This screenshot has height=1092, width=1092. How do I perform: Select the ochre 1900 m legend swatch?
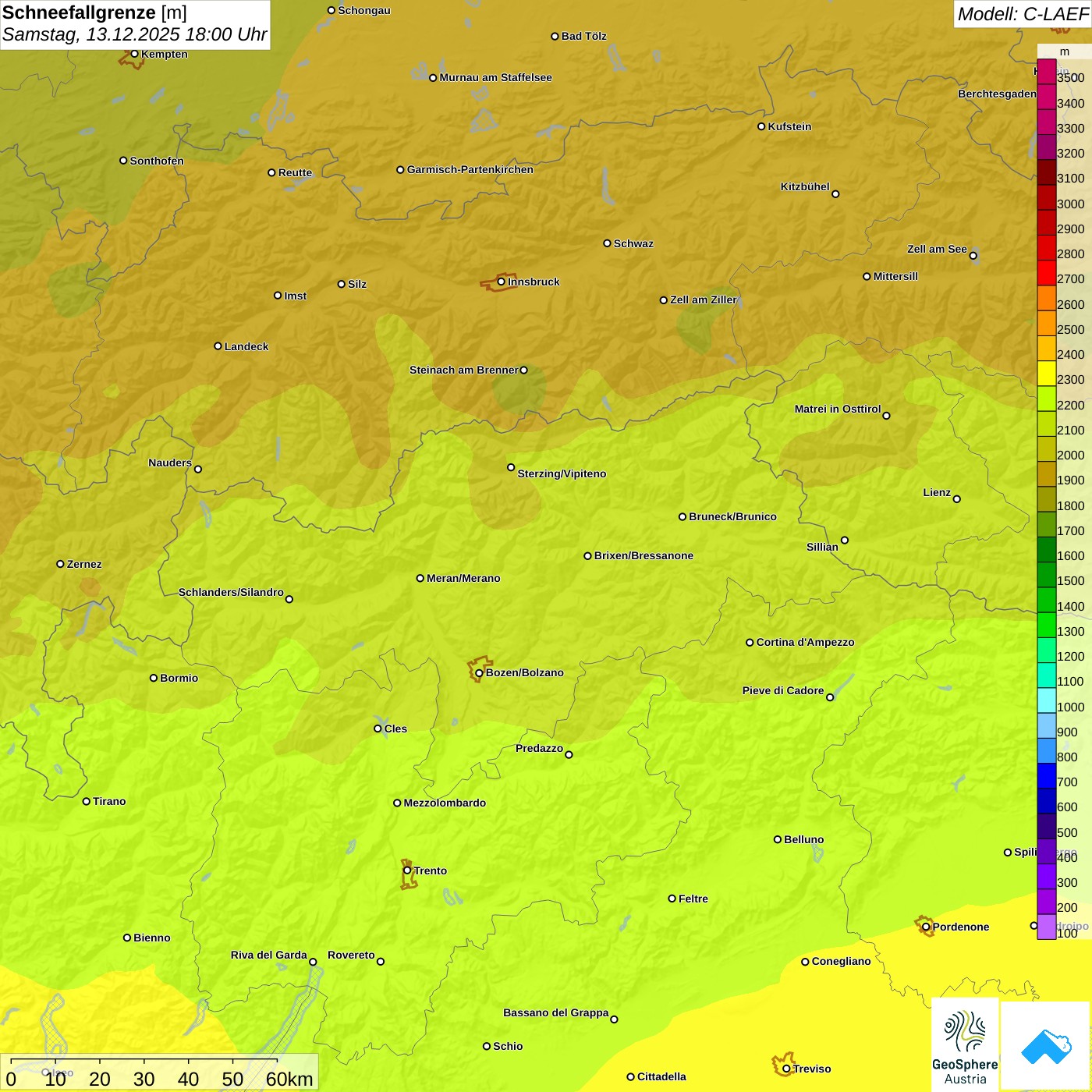[x=1047, y=474]
